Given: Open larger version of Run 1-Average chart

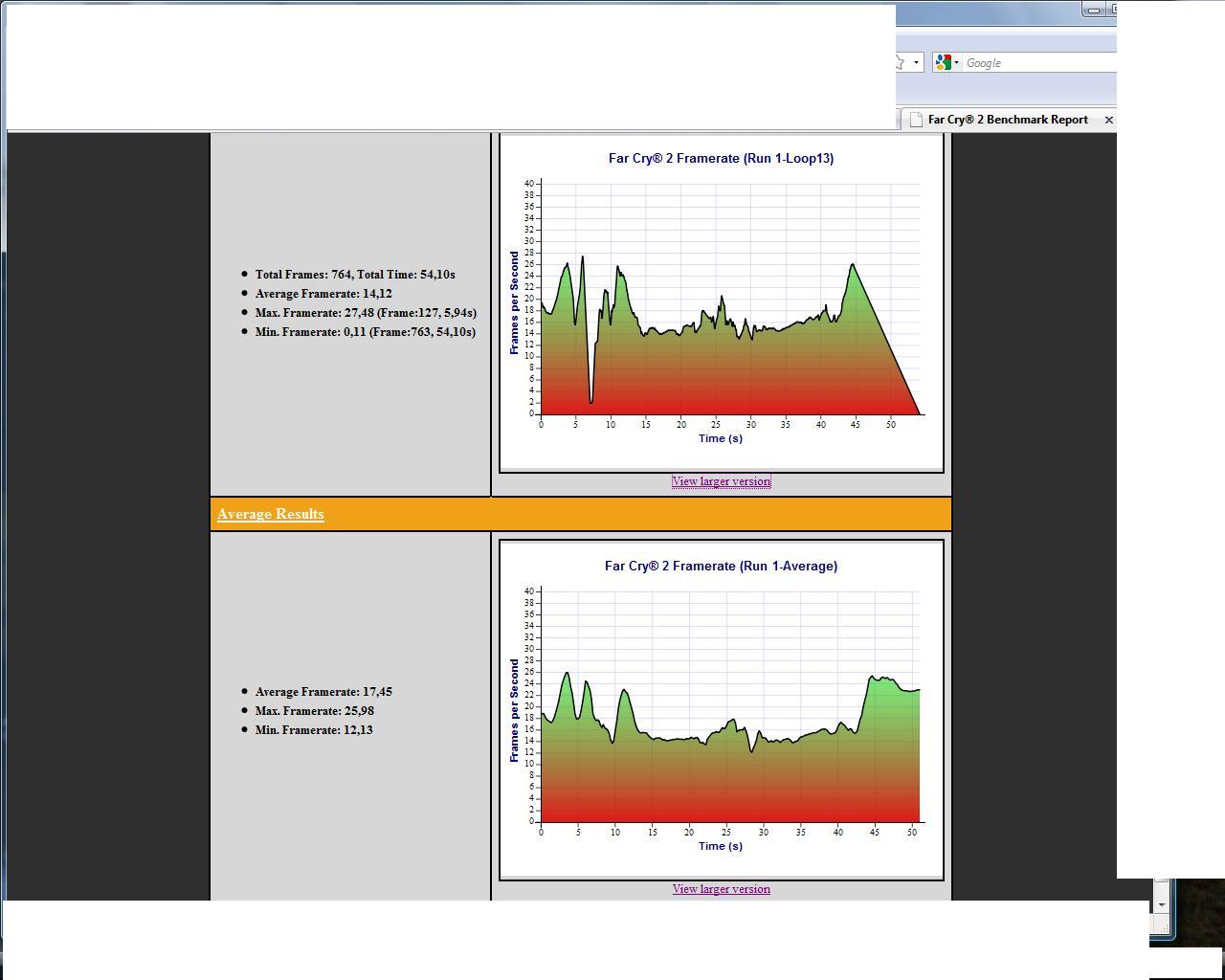Looking at the screenshot, I should [721, 889].
